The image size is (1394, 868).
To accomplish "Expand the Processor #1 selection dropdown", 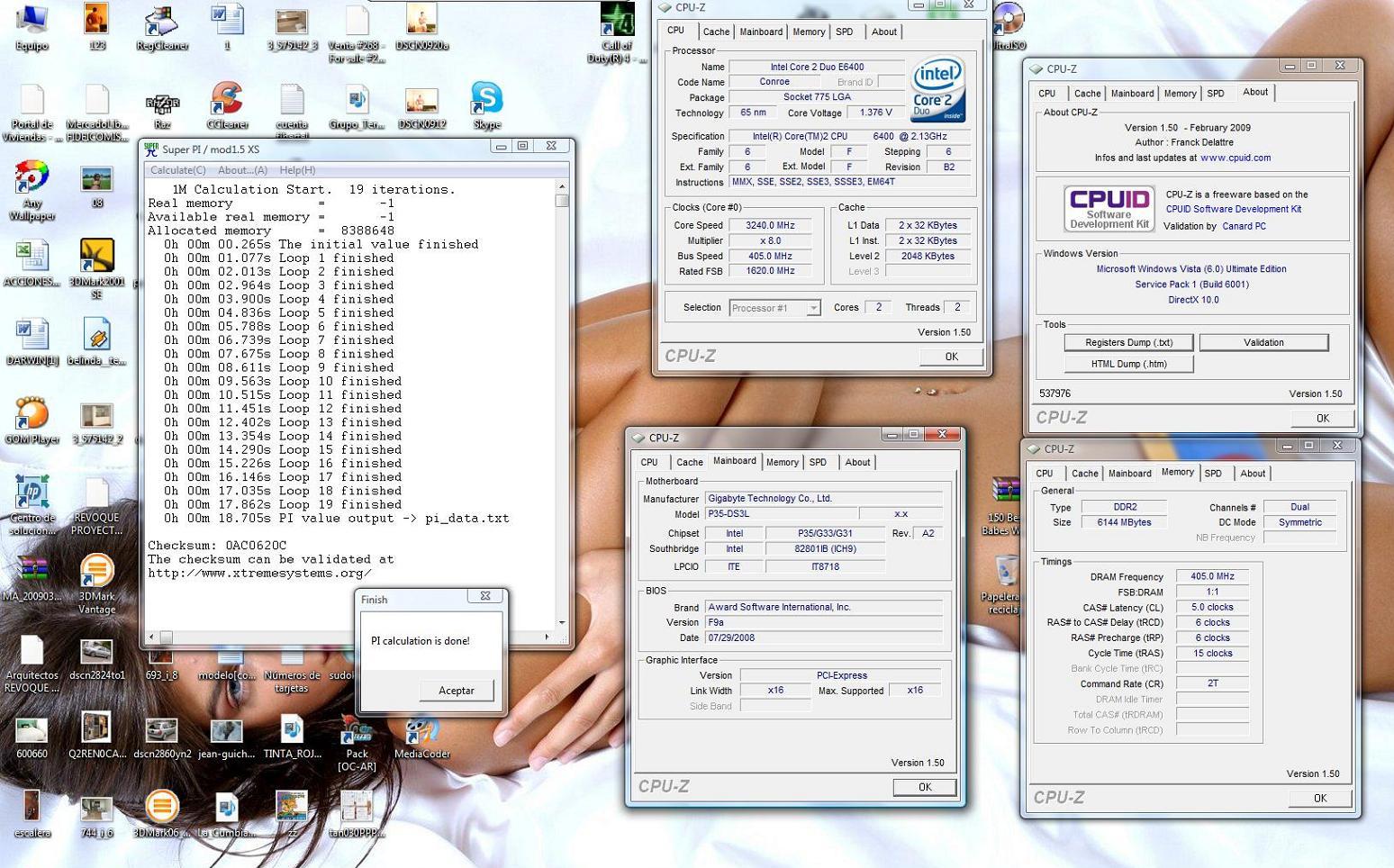I will click(x=813, y=308).
